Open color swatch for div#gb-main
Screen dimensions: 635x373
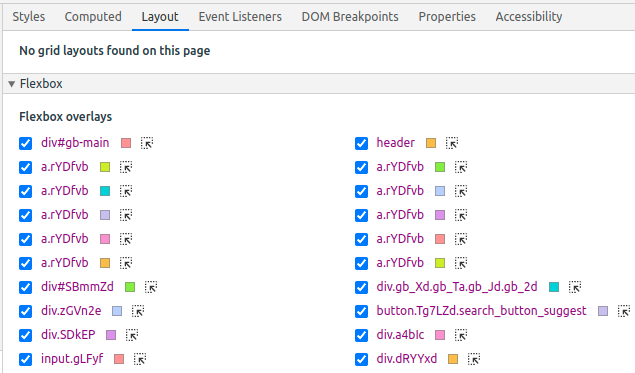coord(126,143)
